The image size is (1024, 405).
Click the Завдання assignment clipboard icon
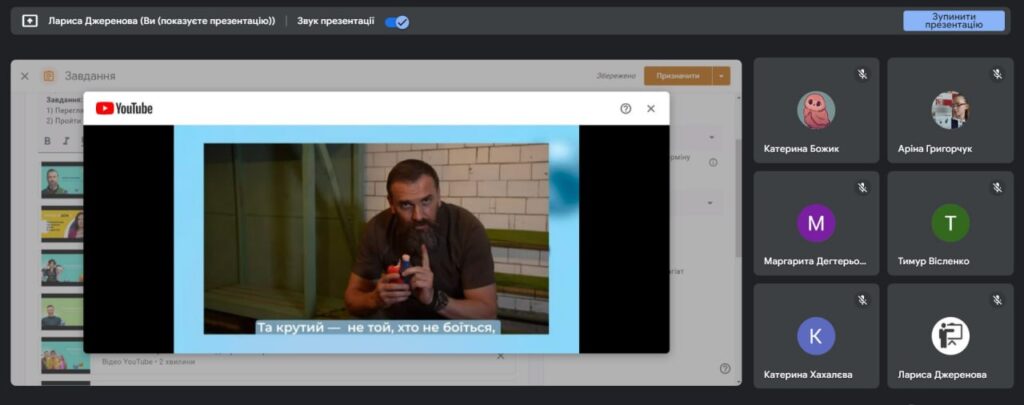49,76
